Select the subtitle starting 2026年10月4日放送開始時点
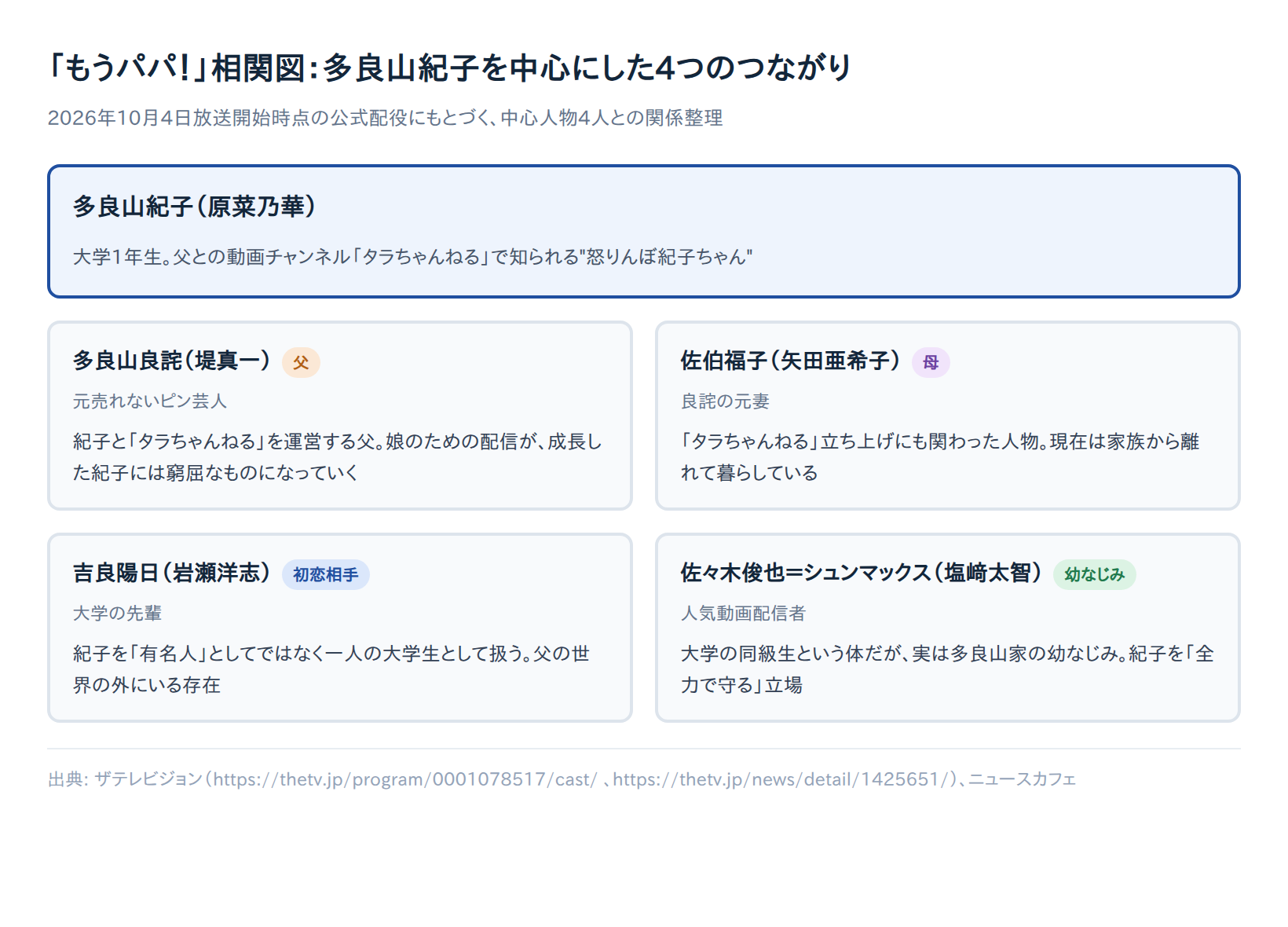Screen dimensions: 1288x927 tap(385, 118)
